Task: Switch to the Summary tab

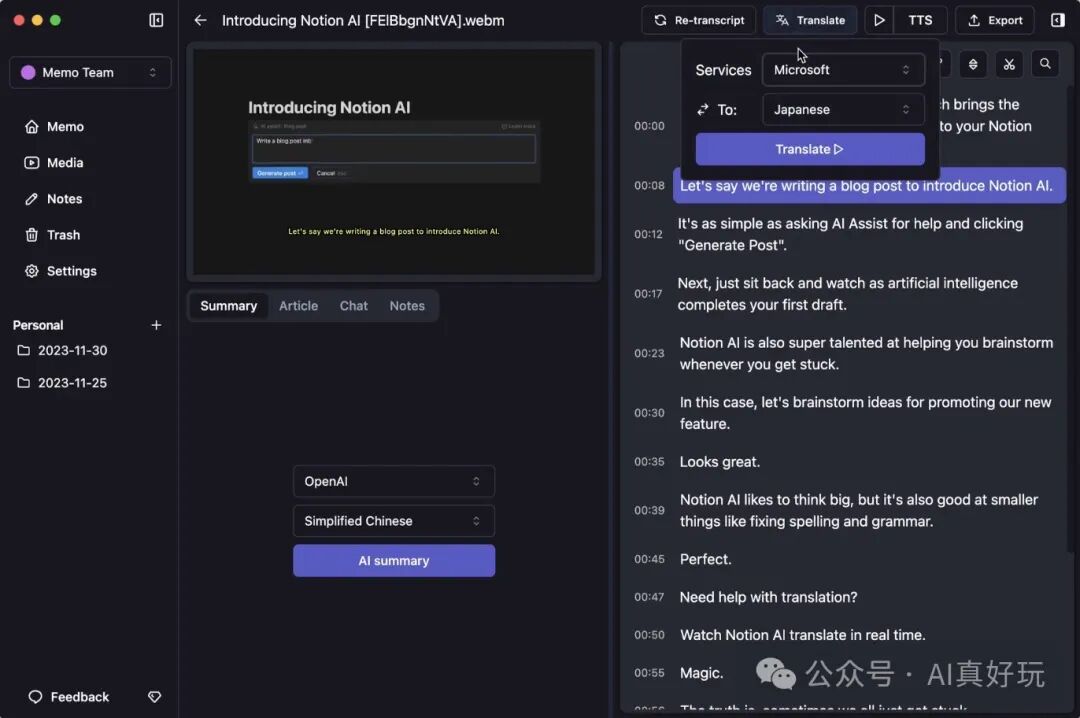Action: click(x=229, y=306)
